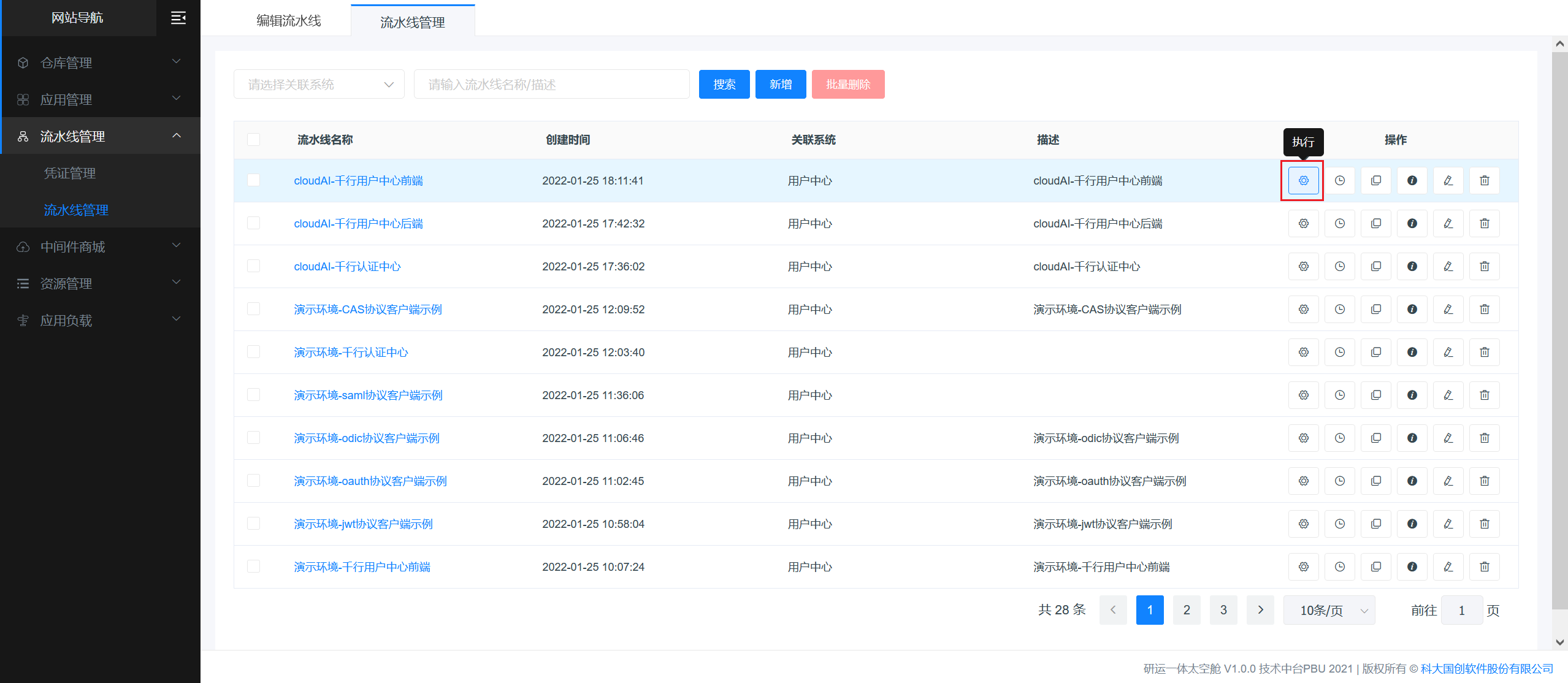Toggle the select-all checkbox in table header
Screen dimensions: 1568x683
[x=253, y=139]
